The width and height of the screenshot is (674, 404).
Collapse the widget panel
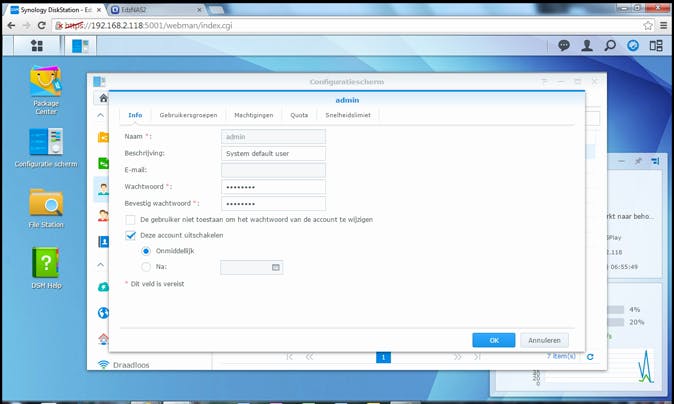(655, 161)
